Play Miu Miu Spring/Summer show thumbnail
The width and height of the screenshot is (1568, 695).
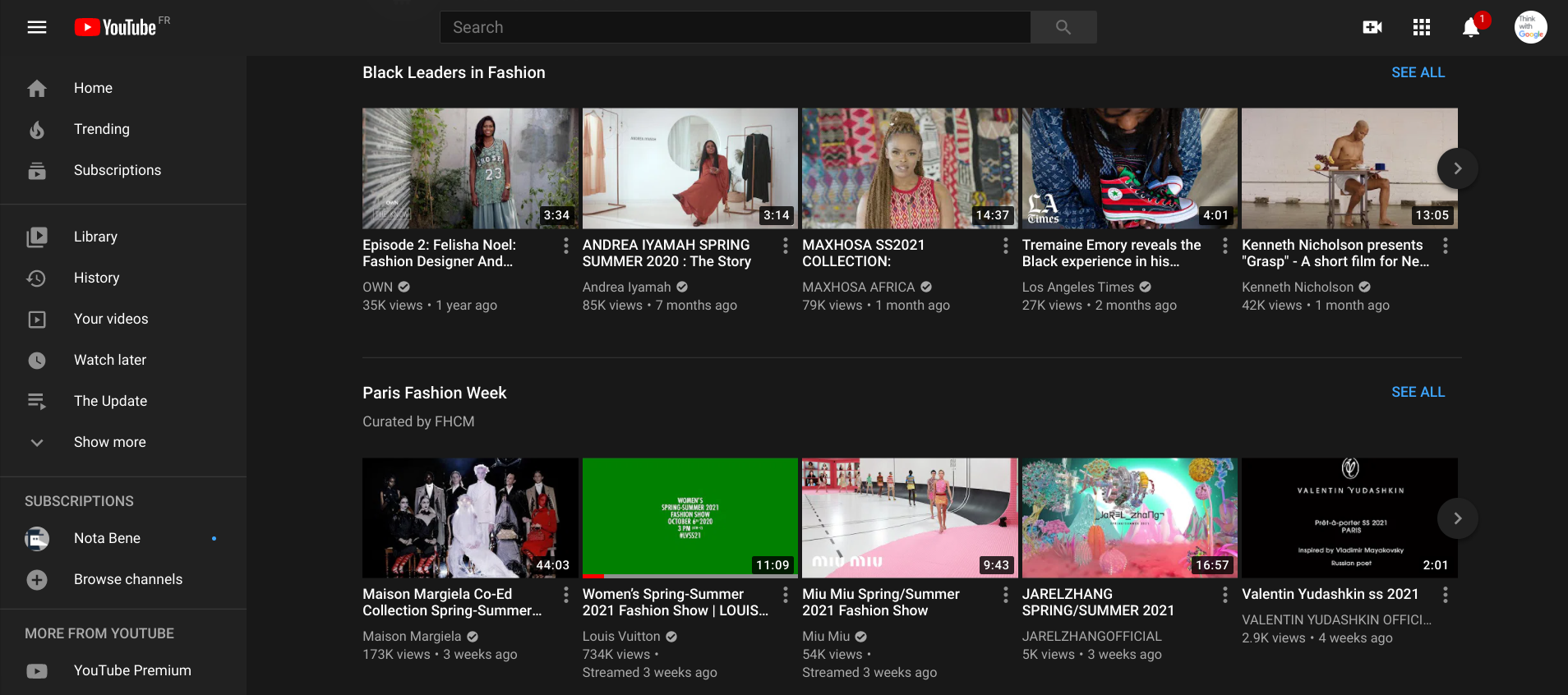coord(910,518)
